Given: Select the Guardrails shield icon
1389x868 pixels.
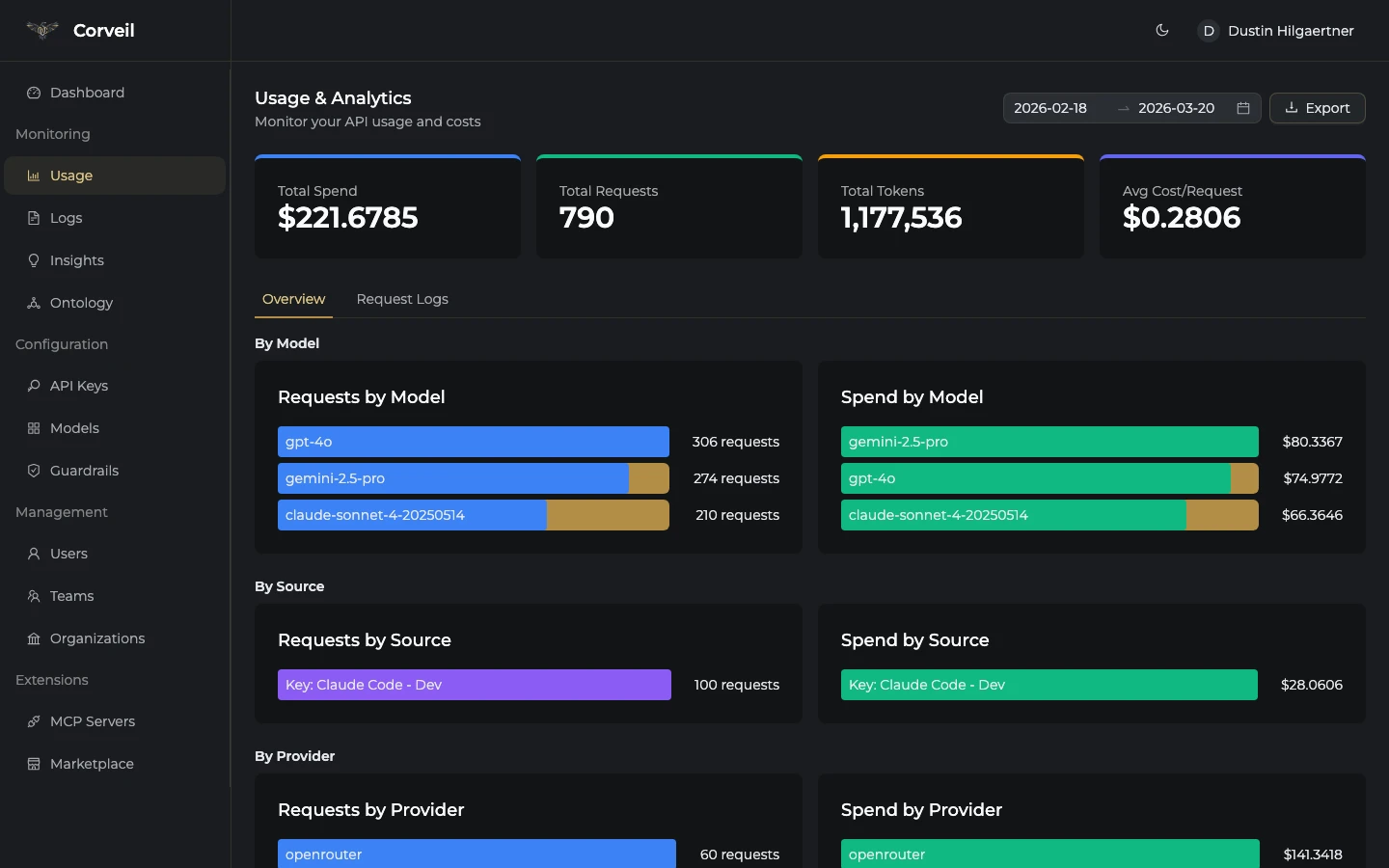Looking at the screenshot, I should (34, 471).
